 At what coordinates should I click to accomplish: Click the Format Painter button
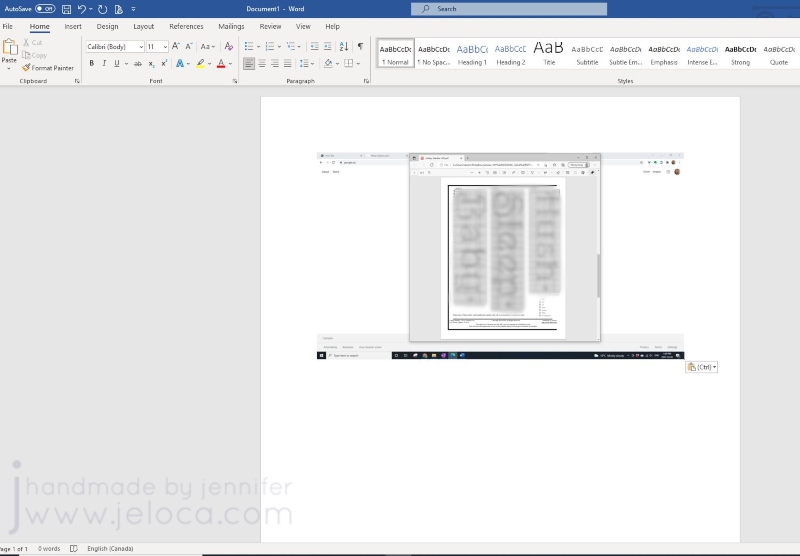[50, 68]
